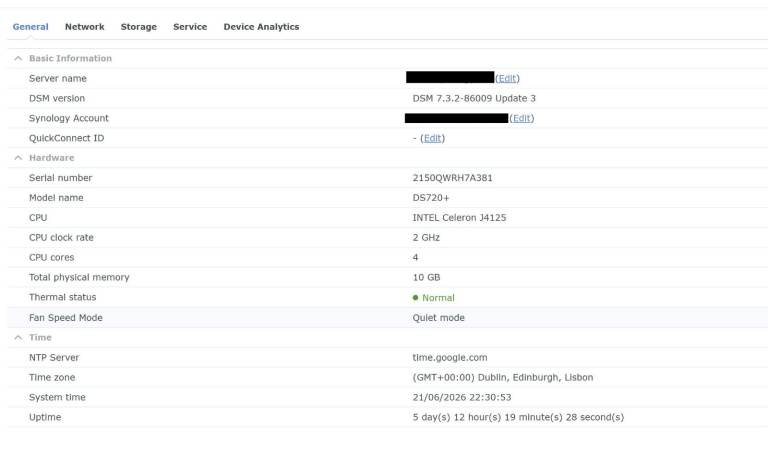Click the Uptime row value
The height and width of the screenshot is (456, 768).
[x=518, y=417]
